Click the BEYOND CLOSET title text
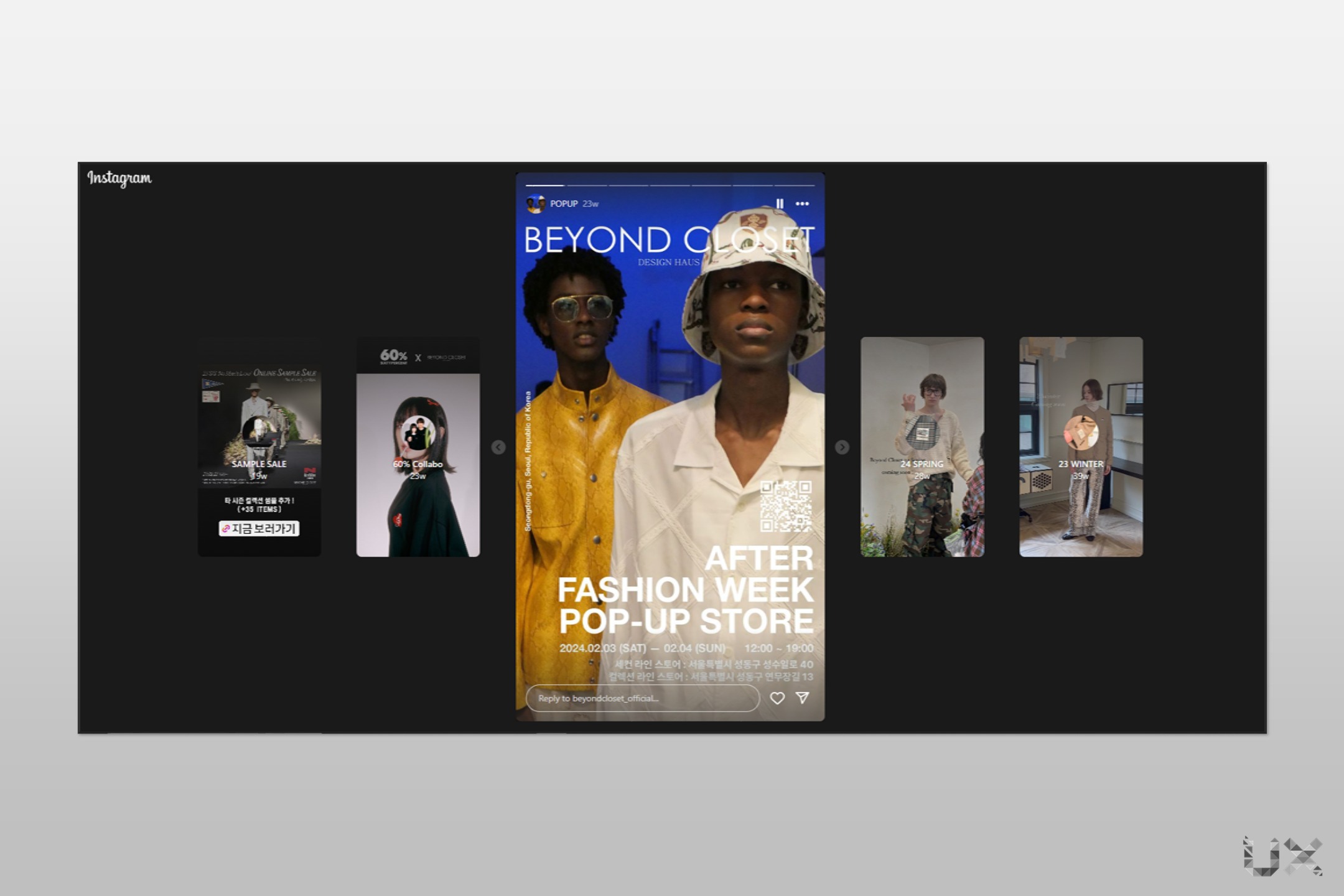Image resolution: width=1344 pixels, height=896 pixels. [670, 240]
